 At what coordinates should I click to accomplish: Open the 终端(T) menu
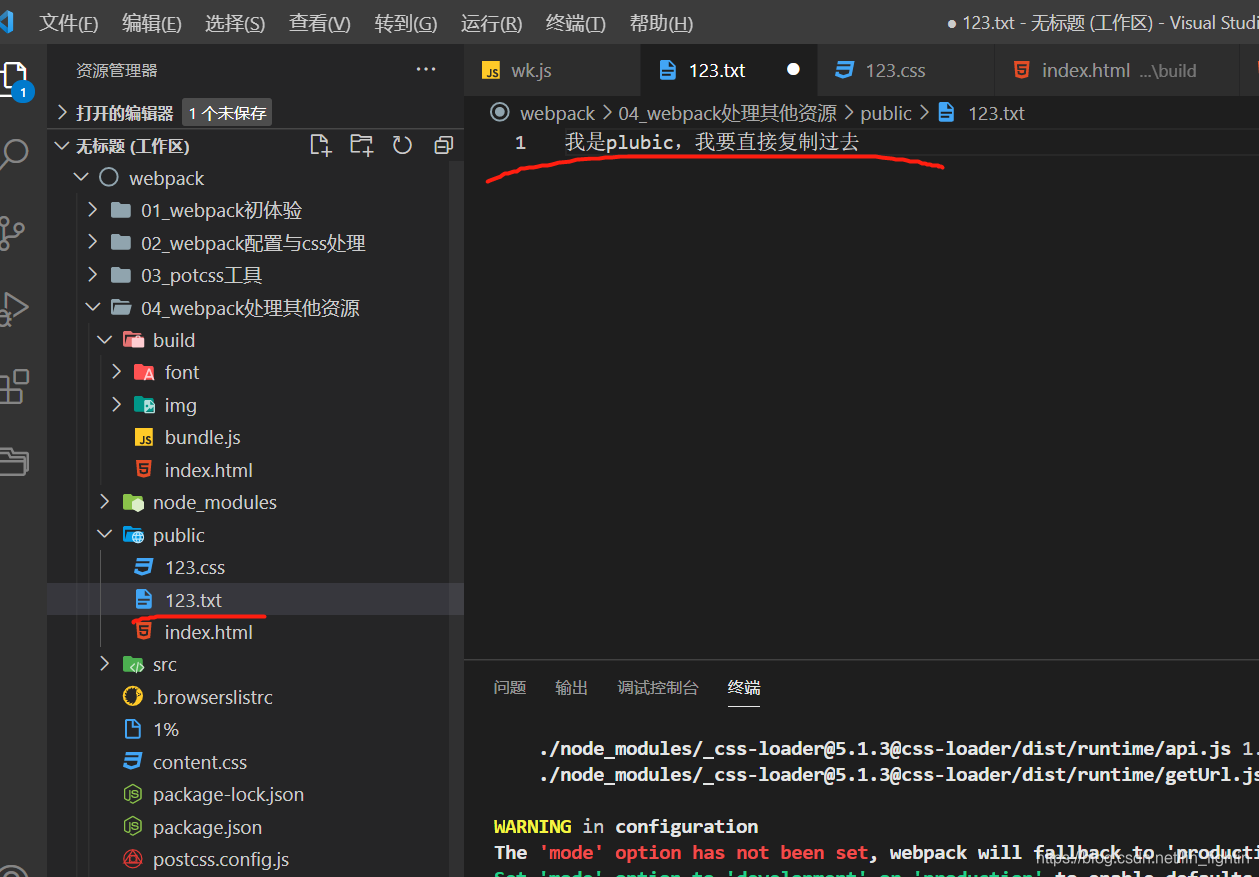tap(576, 23)
